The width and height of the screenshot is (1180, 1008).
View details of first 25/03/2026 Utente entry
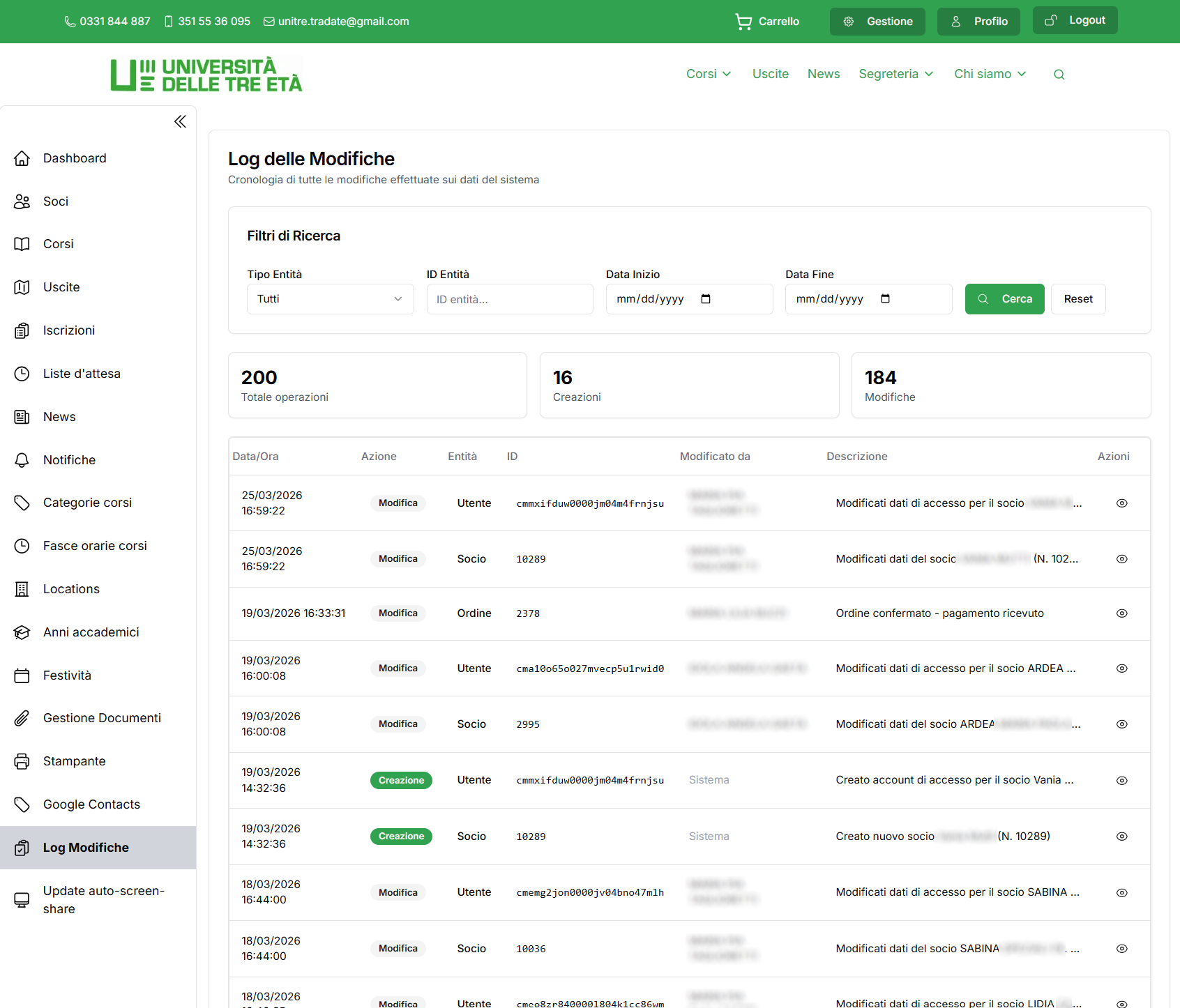pos(1121,503)
